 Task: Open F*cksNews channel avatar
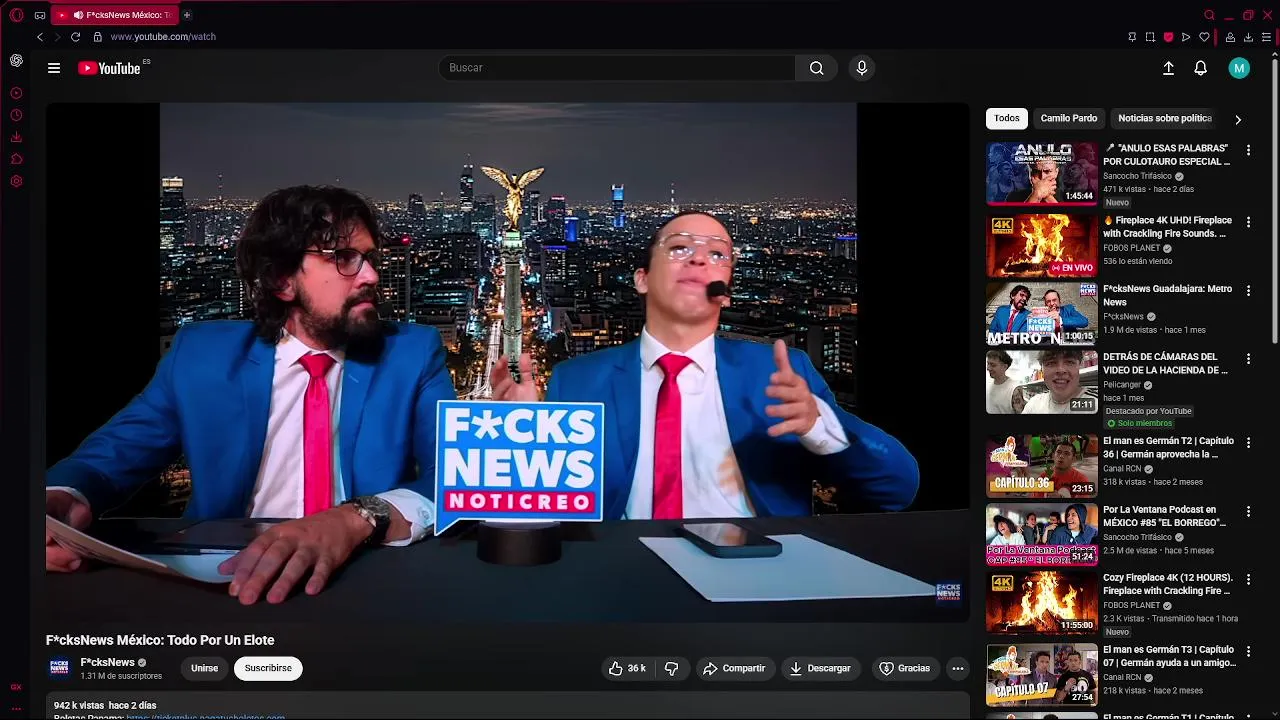(60, 667)
